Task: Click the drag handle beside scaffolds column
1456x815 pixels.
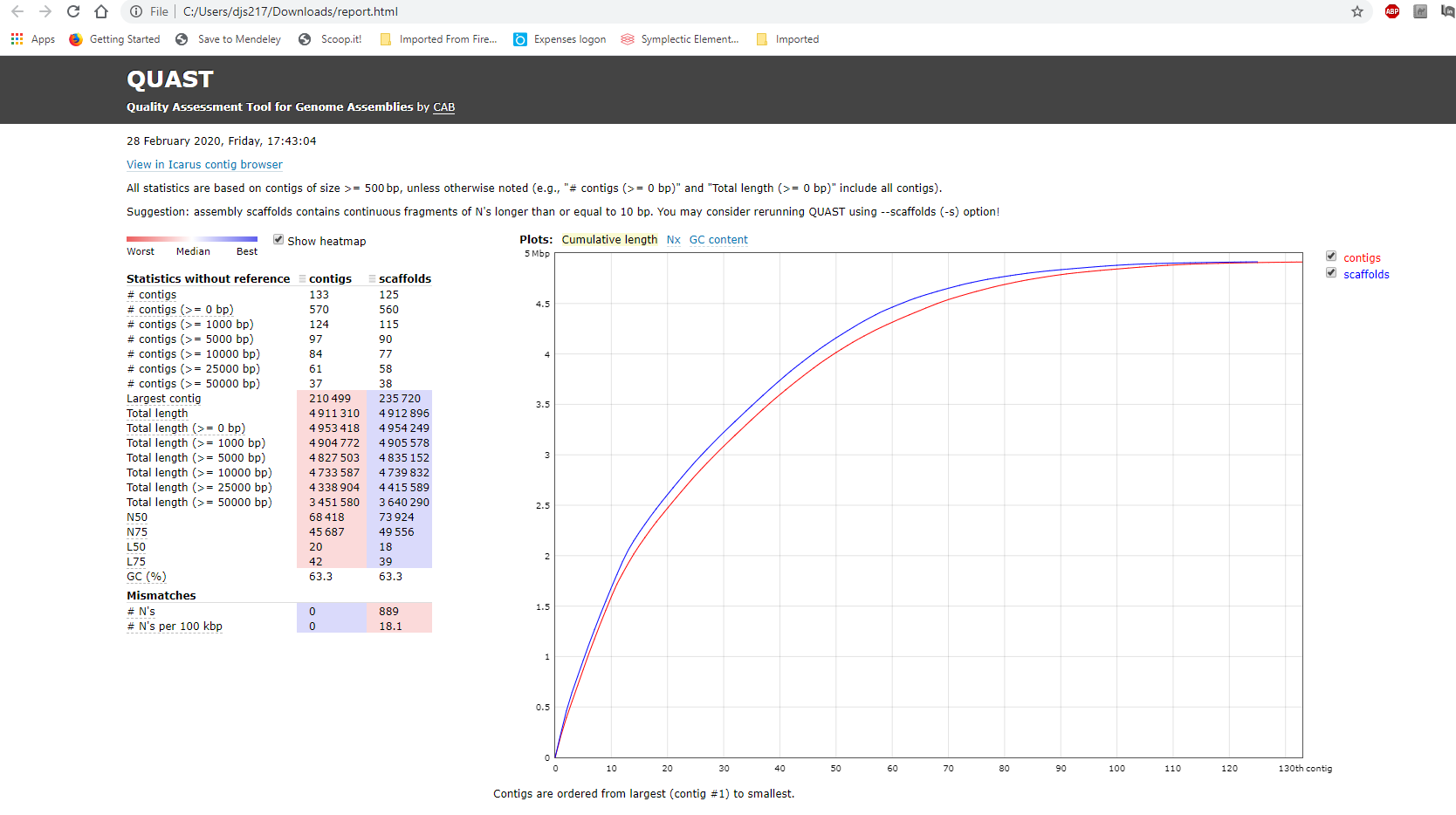Action: (372, 279)
